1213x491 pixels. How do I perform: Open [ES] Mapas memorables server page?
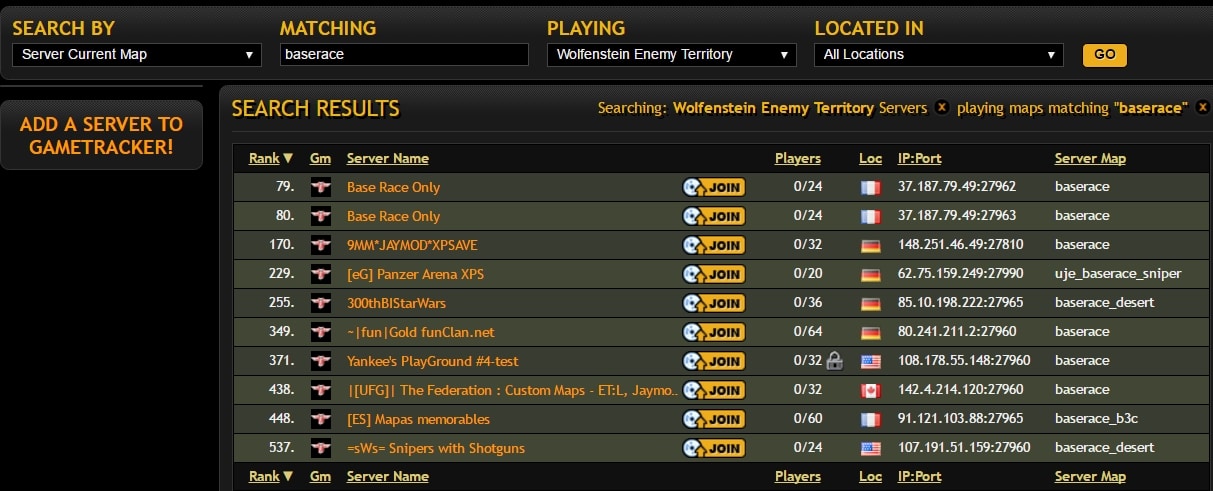(418, 419)
